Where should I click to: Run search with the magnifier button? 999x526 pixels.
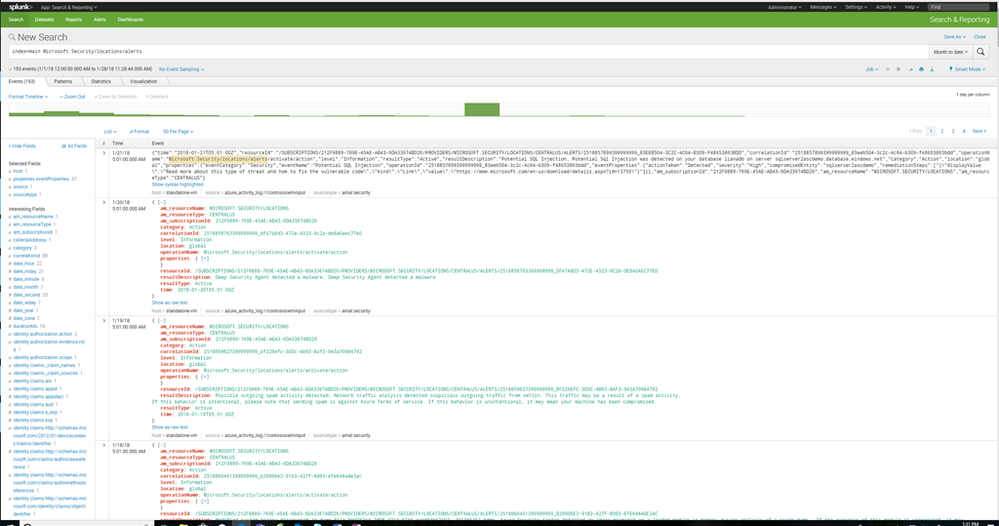(981, 52)
